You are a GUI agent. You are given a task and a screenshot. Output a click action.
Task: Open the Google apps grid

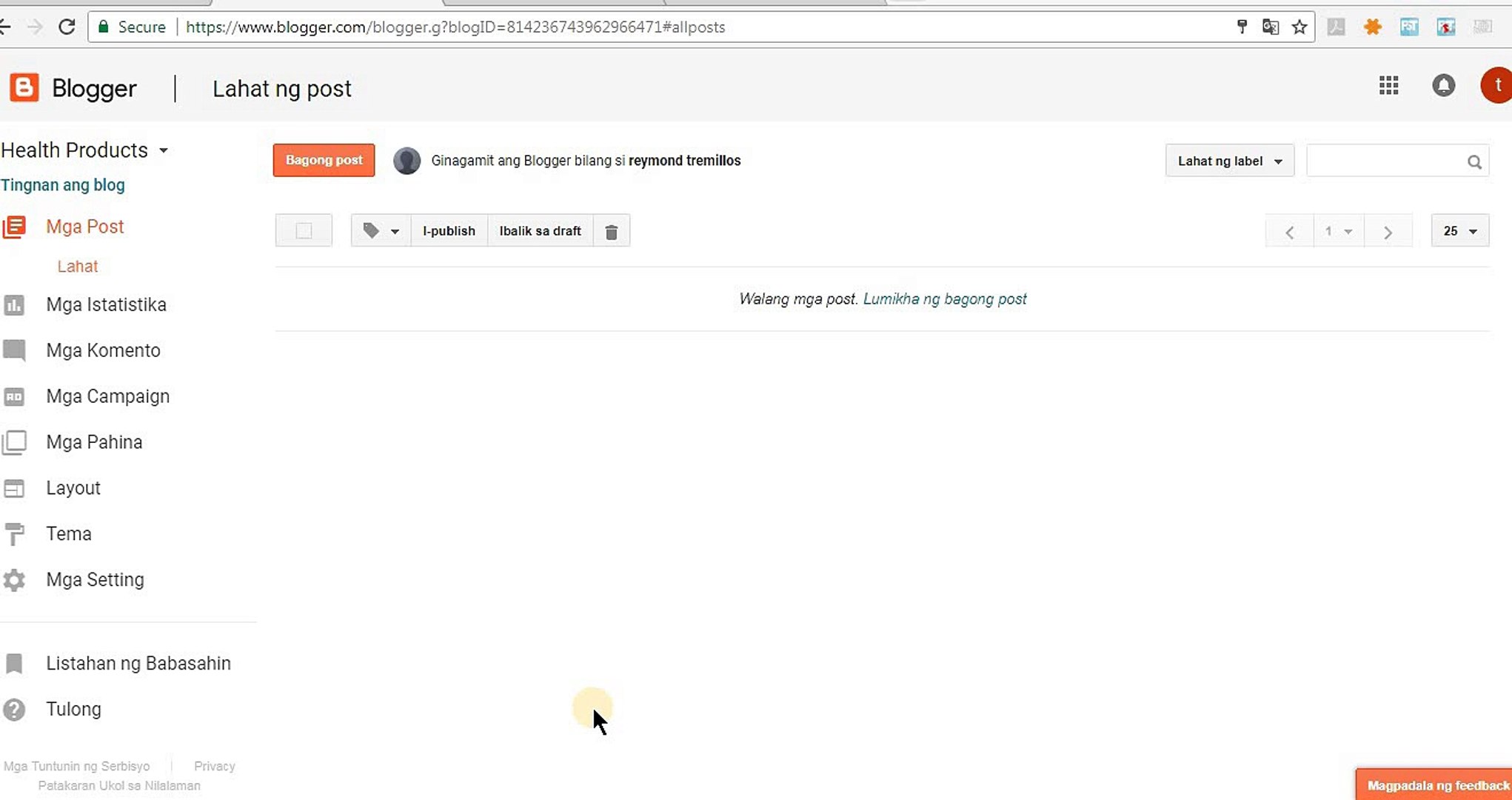(x=1388, y=86)
